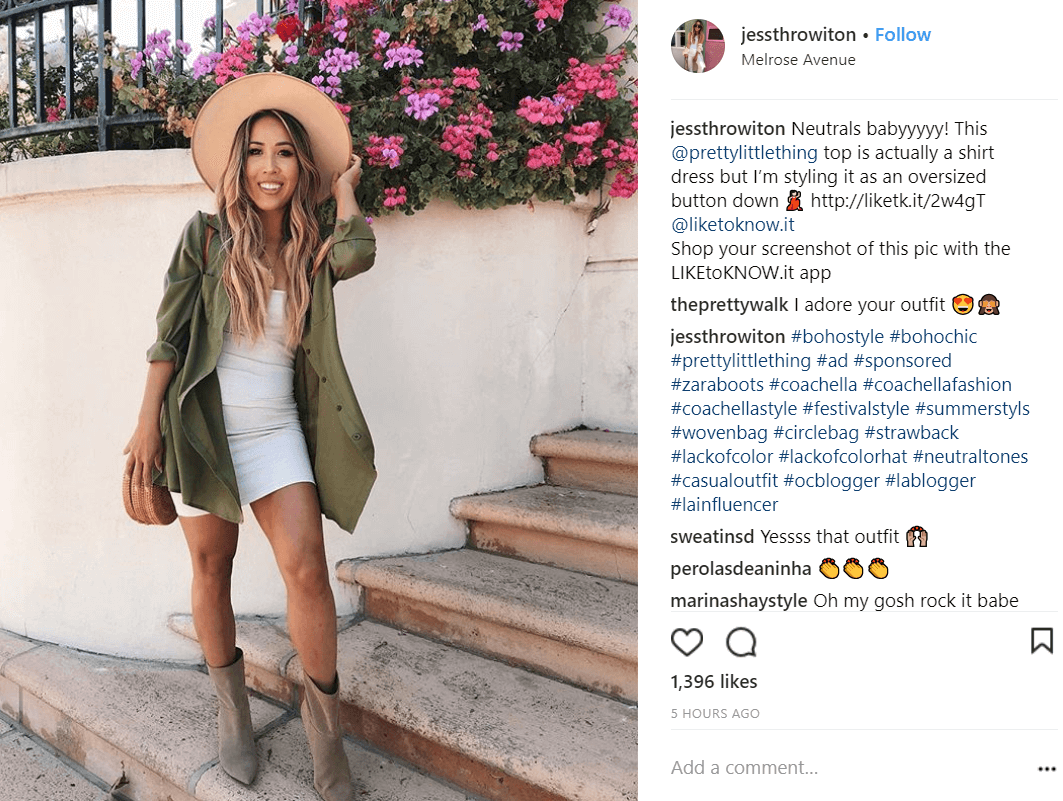View the 1,396 likes list
The width and height of the screenshot is (1063, 801).
point(713,682)
